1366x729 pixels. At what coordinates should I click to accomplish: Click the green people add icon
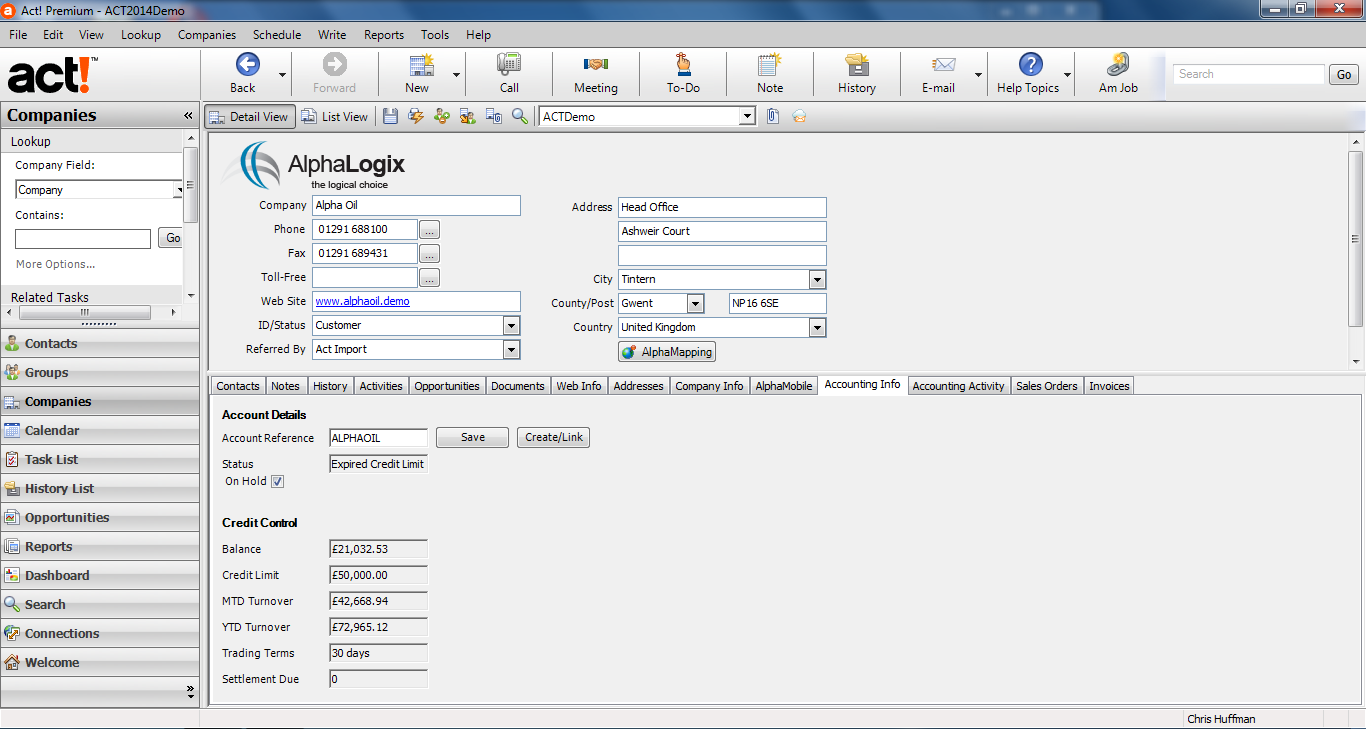click(x=442, y=117)
